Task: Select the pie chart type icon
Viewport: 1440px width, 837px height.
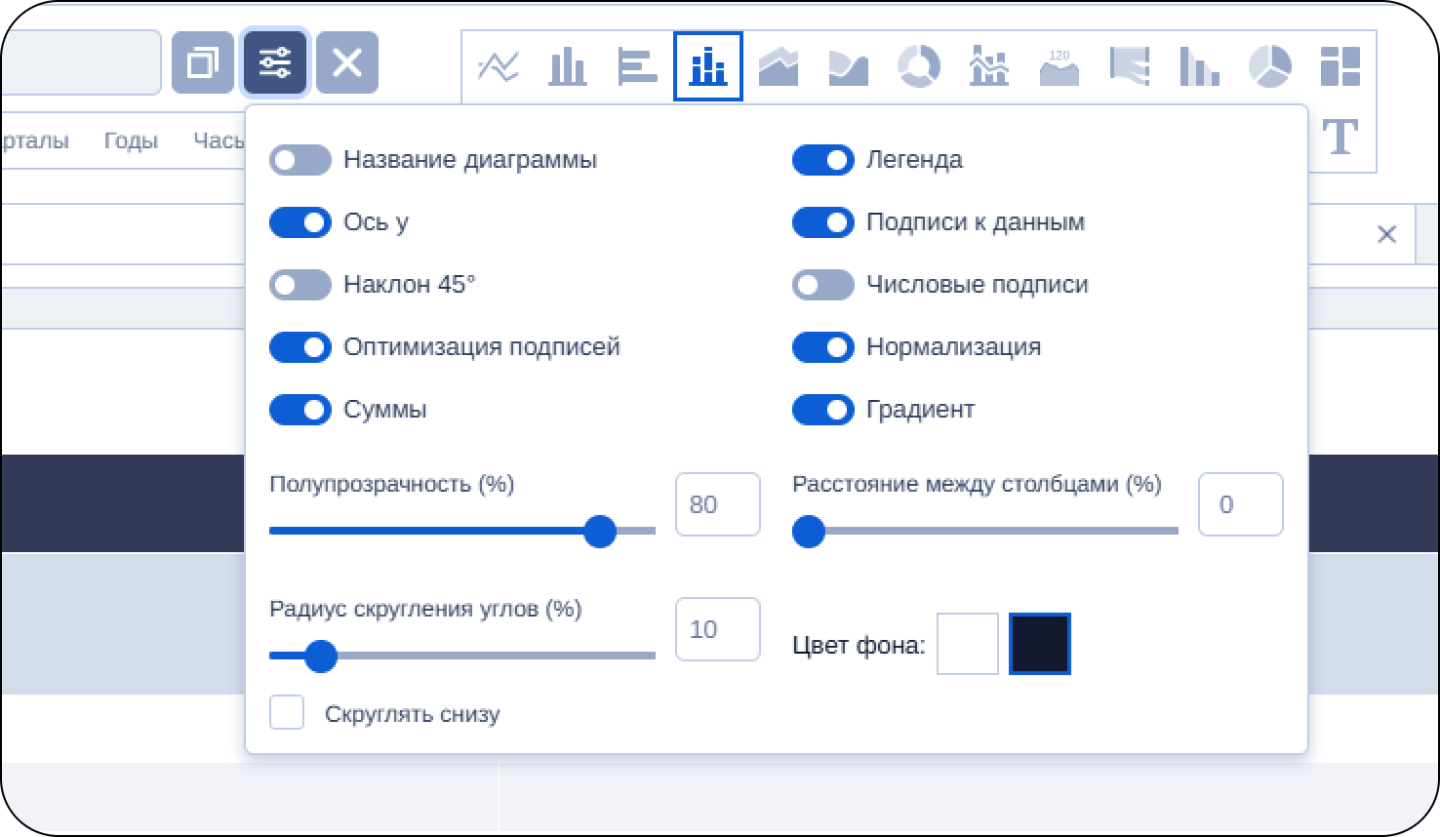Action: [x=1269, y=67]
